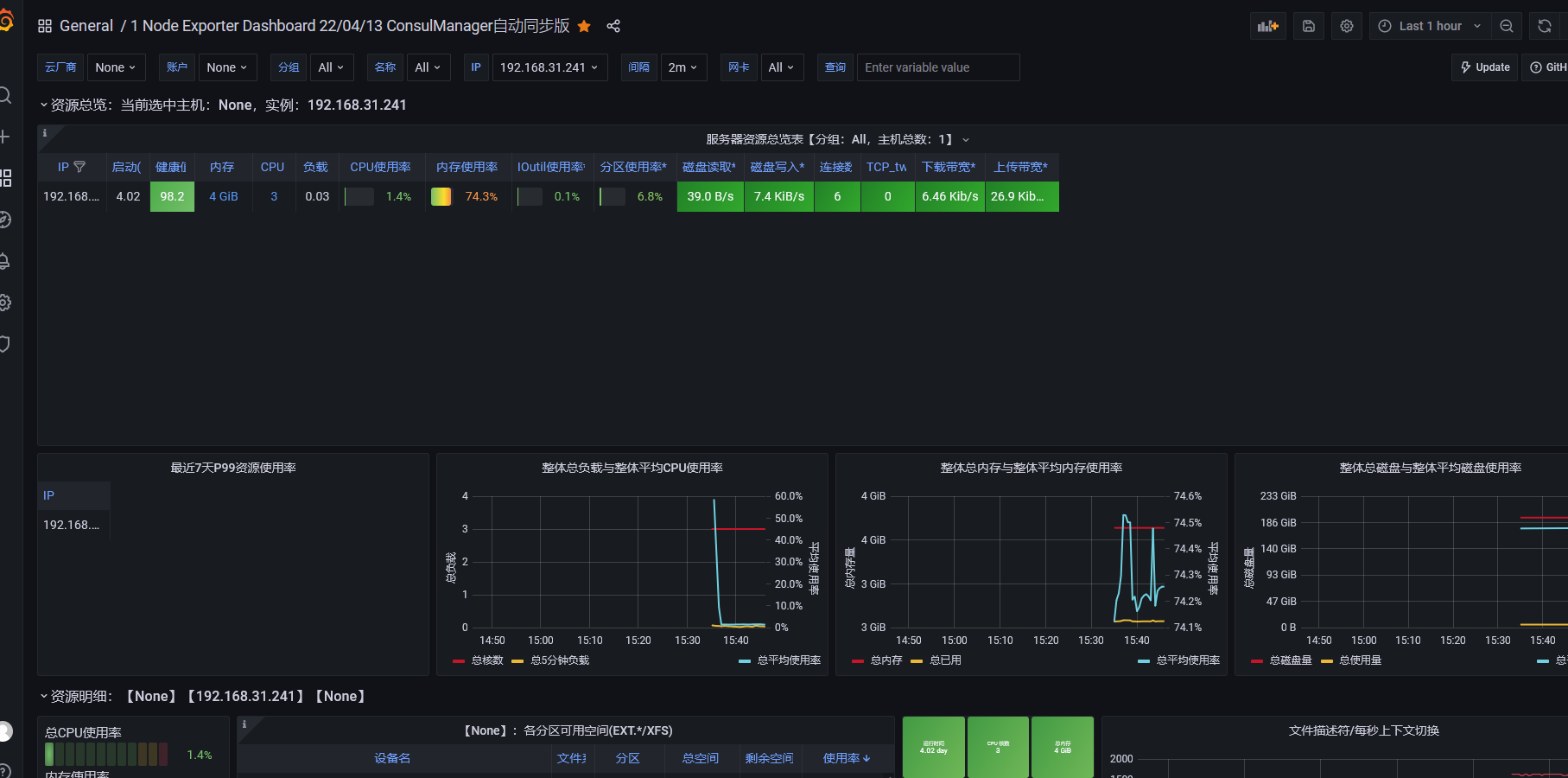Open the Configuration gear icon in sidebar
The height and width of the screenshot is (778, 1568).
(4, 303)
